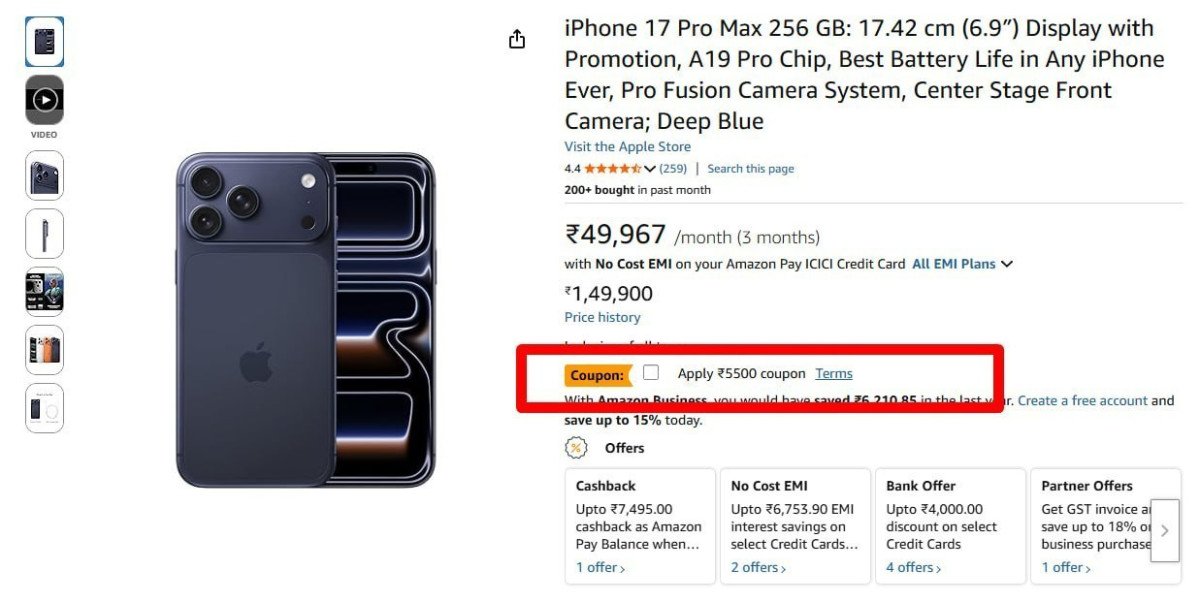The height and width of the screenshot is (602, 1200).
Task: Open the 4.4 rating breakdown chevron
Action: click(650, 168)
